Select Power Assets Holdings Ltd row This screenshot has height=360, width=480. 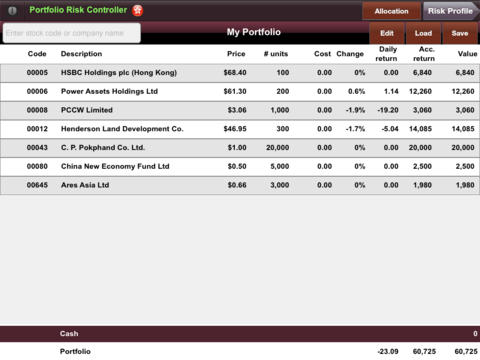240,92
